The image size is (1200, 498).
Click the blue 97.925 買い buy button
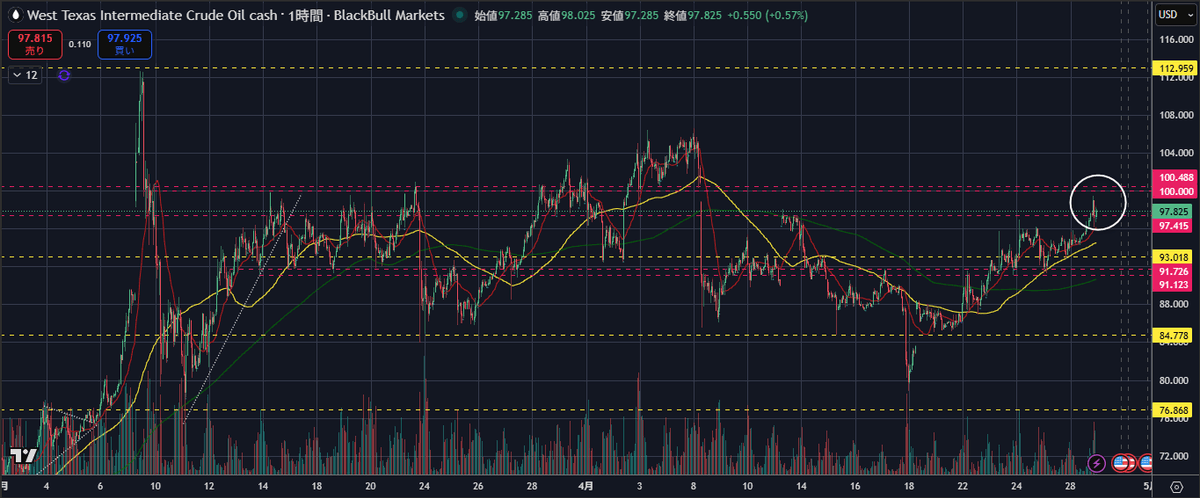(125, 44)
